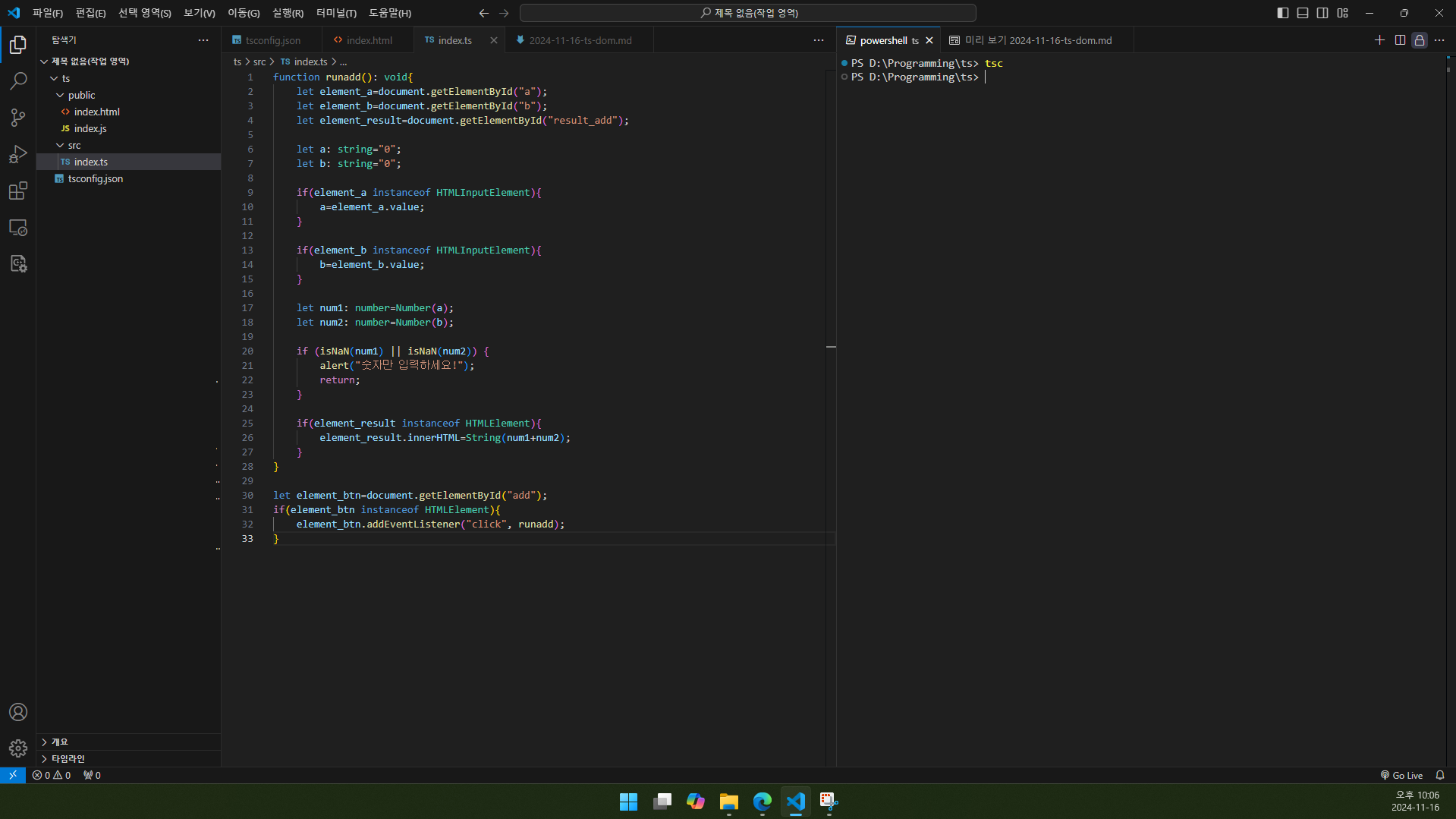Collapse the public folder
This screenshot has width=1456, height=819.
pyautogui.click(x=128, y=95)
